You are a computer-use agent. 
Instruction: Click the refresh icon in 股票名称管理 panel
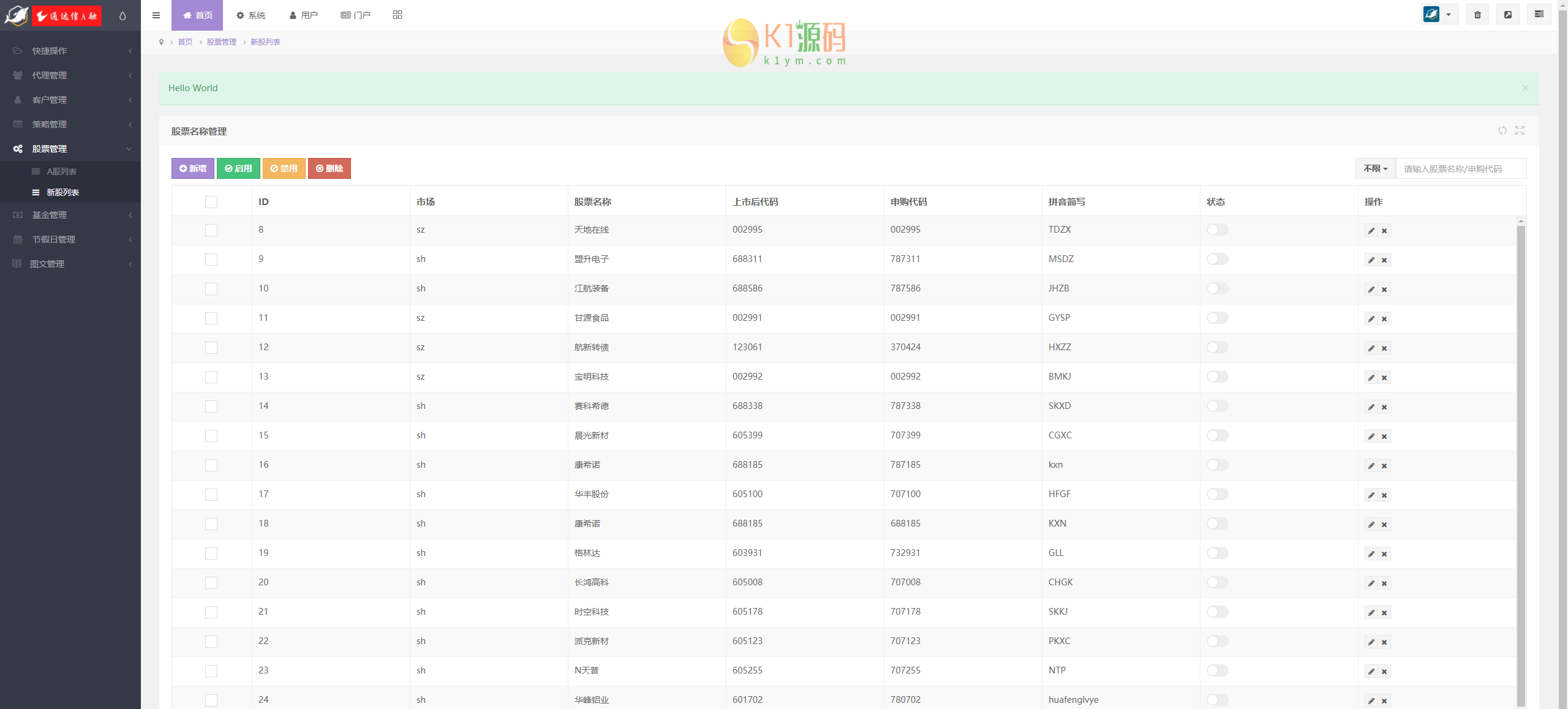click(1502, 130)
